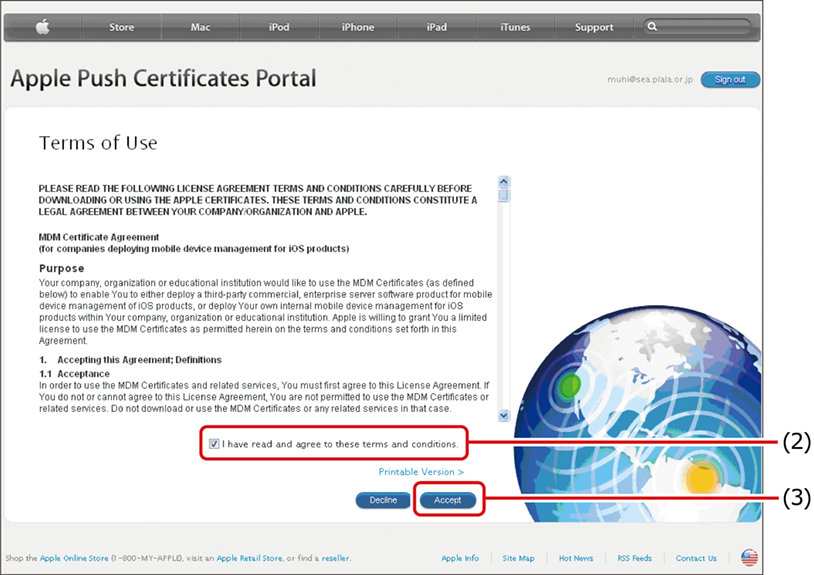The width and height of the screenshot is (814, 575).
Task: Open the iTunes navigation item
Action: (x=515, y=27)
